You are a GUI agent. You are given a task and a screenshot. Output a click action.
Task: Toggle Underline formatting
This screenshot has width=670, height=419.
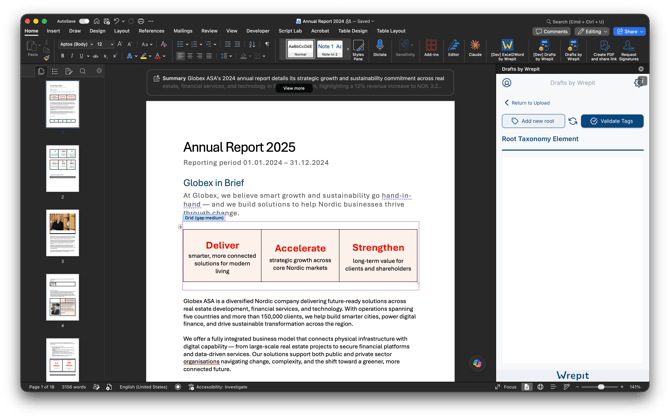[x=81, y=56]
